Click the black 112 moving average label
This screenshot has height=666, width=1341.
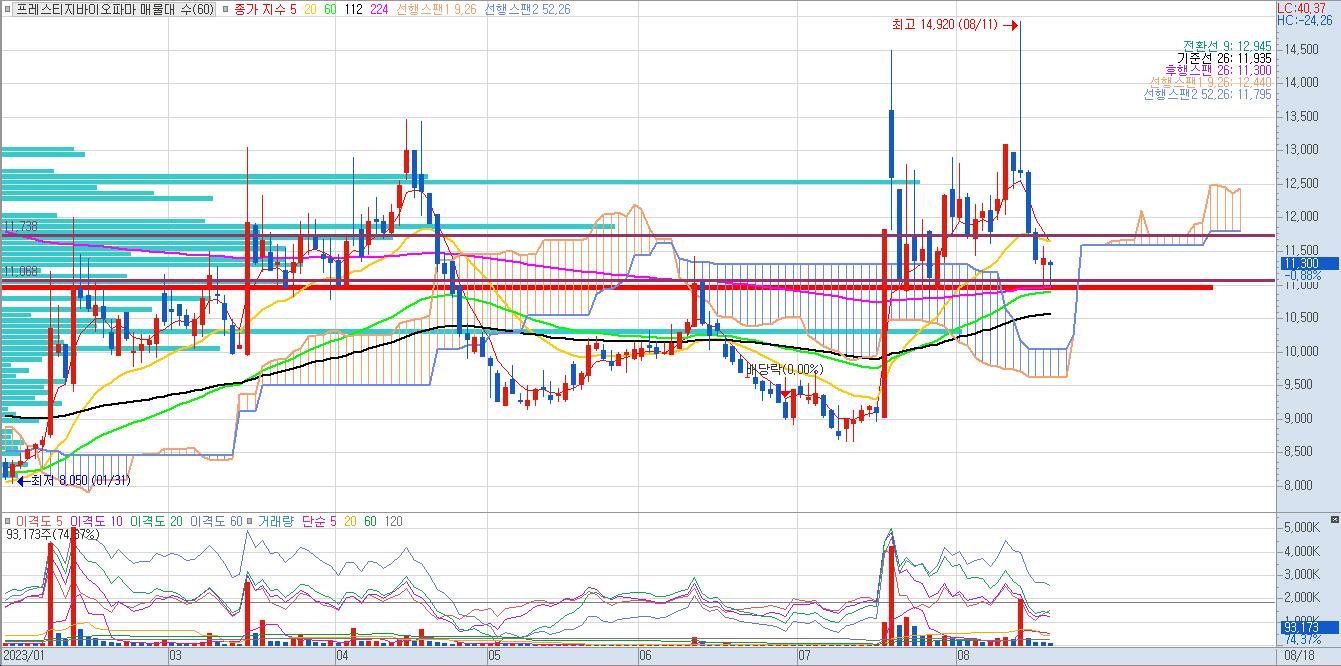(352, 9)
